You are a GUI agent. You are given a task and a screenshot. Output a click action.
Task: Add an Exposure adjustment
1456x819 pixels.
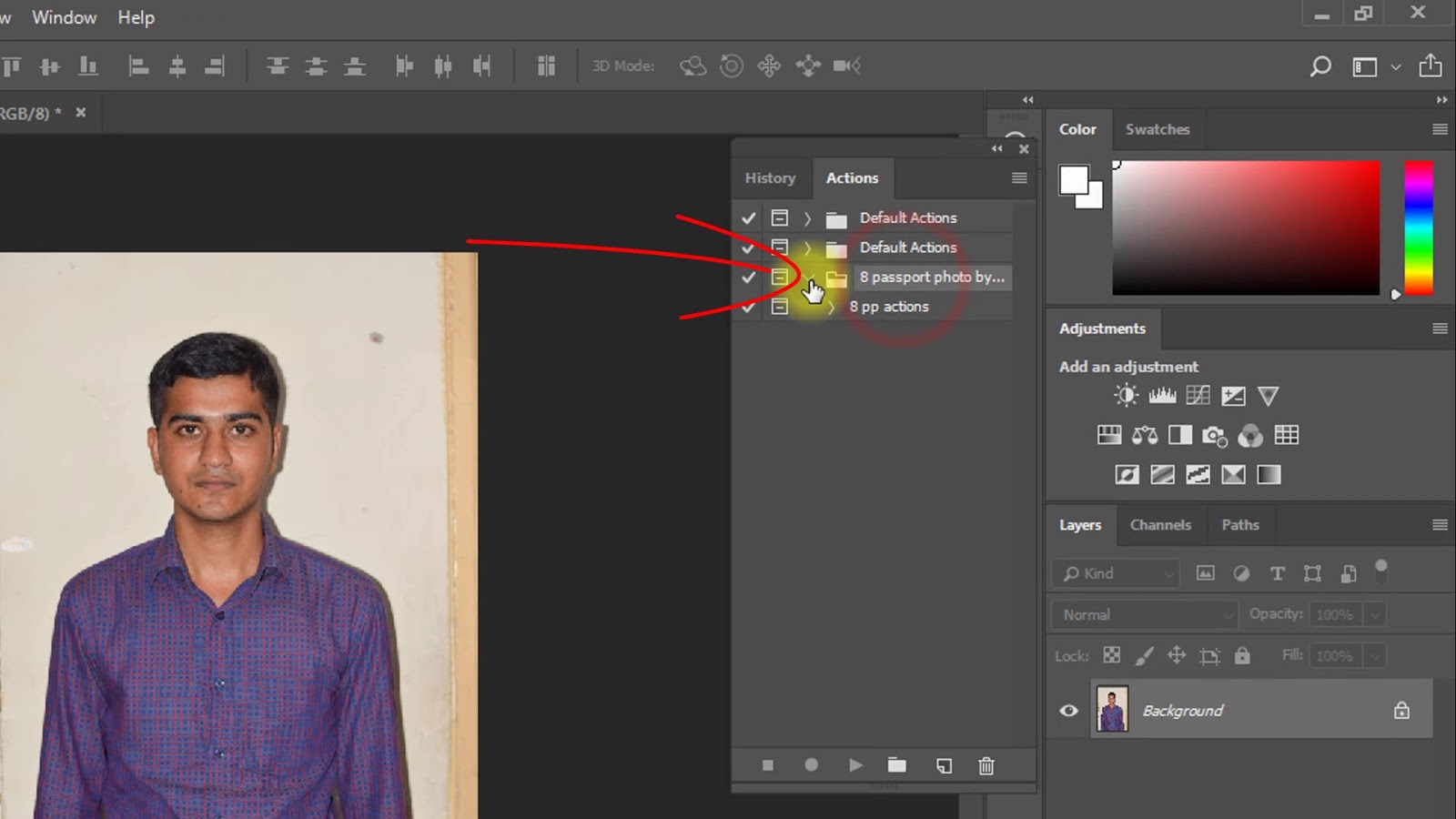coord(1233,395)
